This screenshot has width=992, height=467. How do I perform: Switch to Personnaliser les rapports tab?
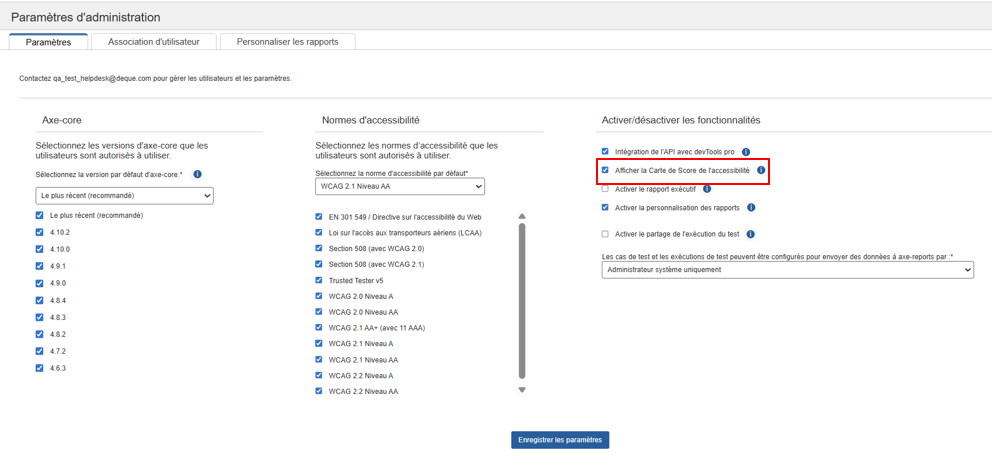coord(287,42)
